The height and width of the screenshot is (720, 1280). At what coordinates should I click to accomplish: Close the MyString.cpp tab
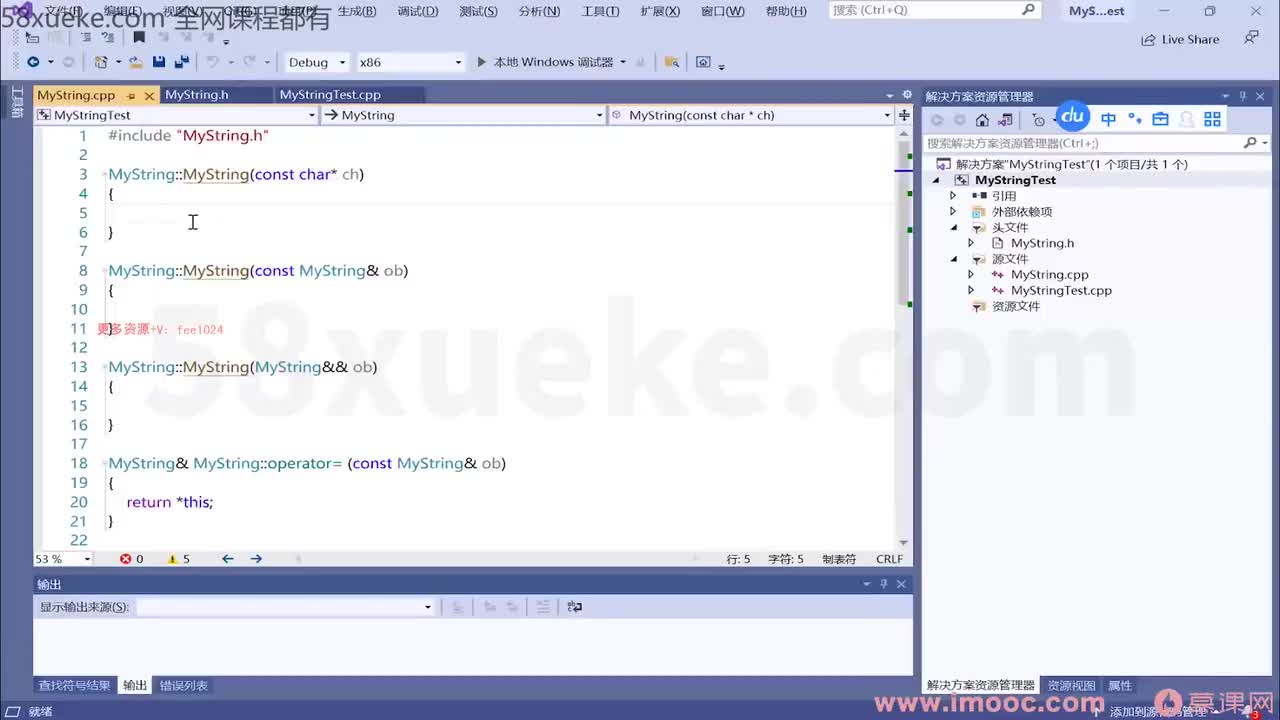150,96
